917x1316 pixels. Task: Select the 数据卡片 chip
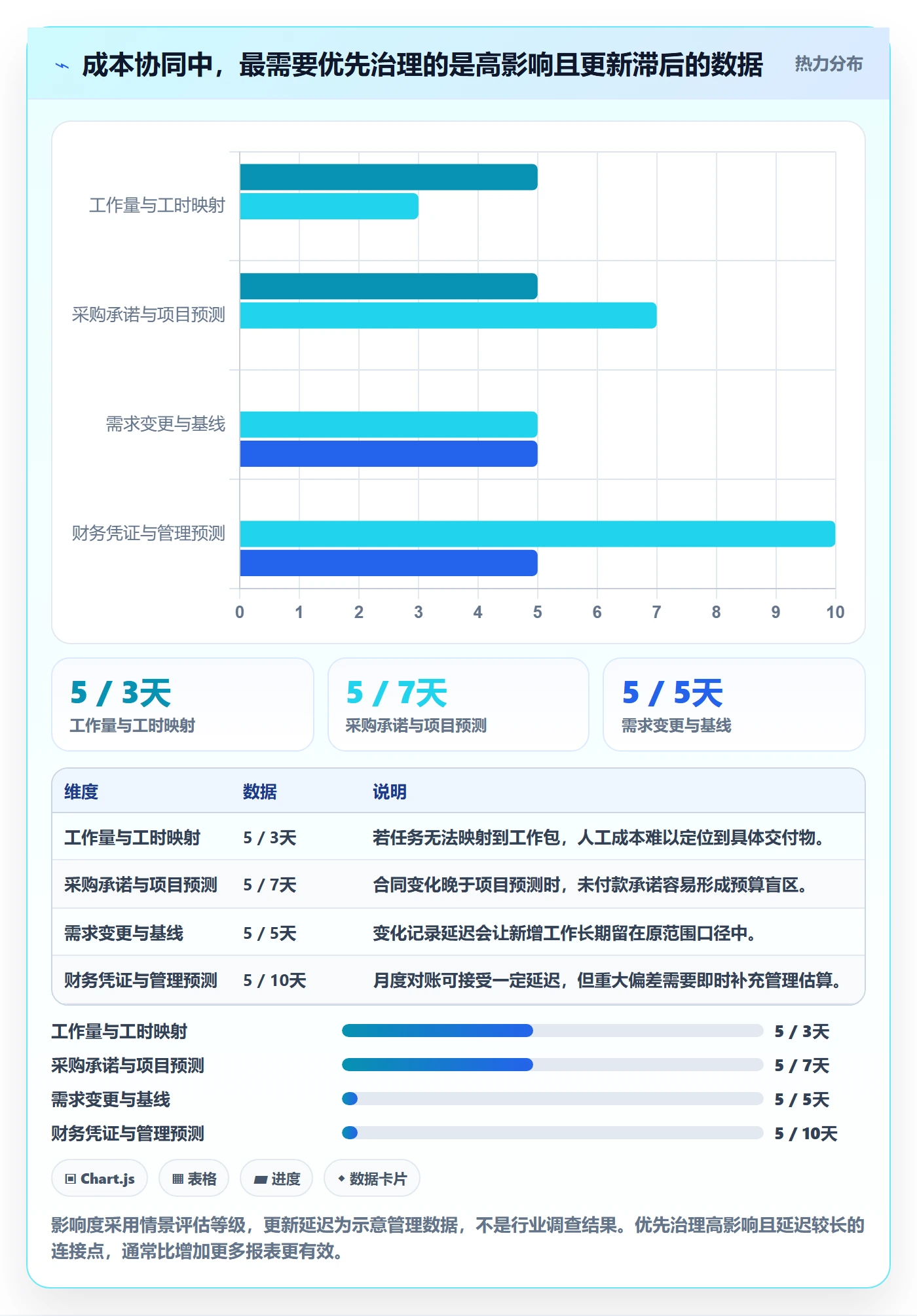tap(372, 1179)
